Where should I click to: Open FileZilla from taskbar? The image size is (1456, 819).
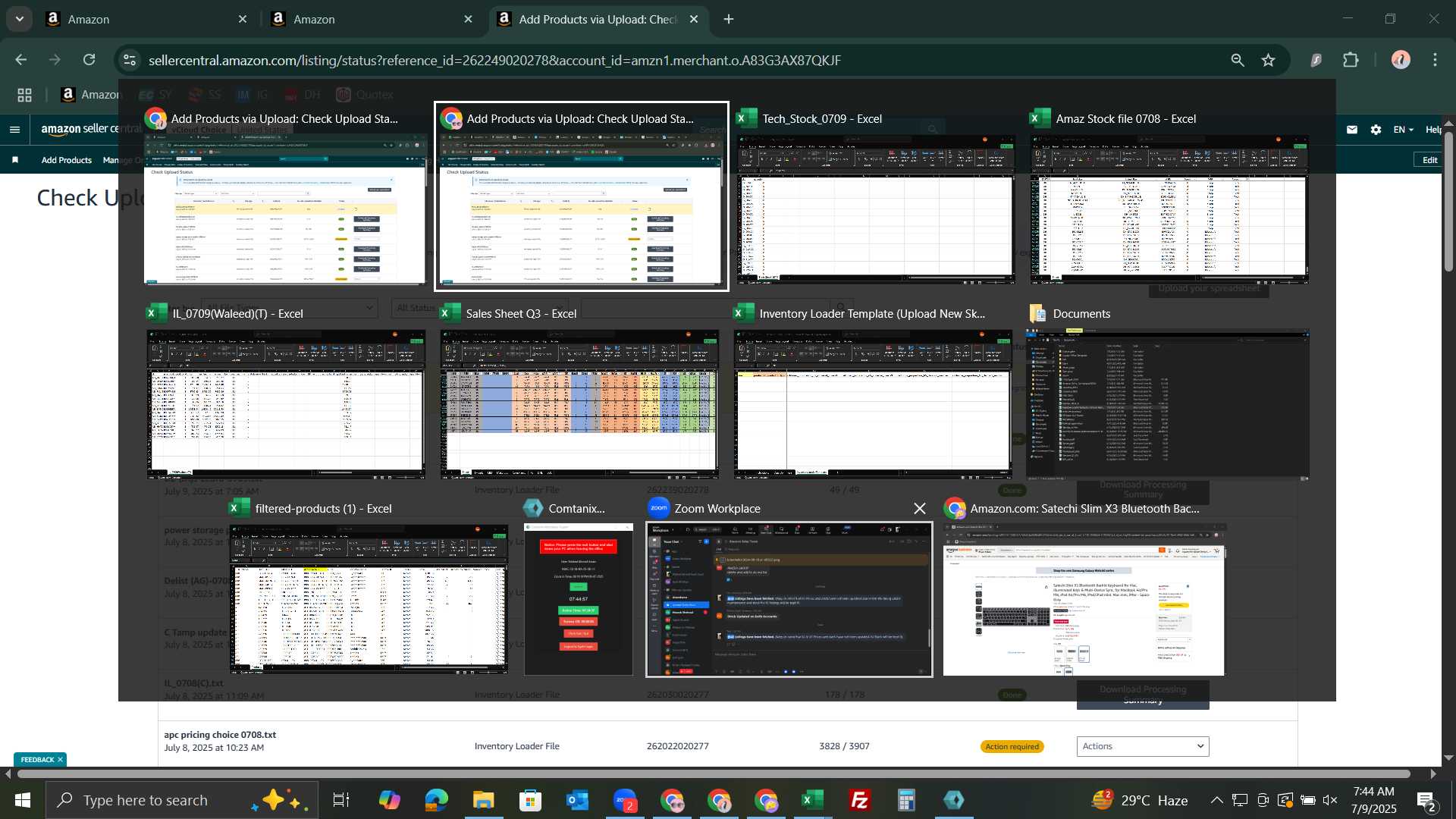click(860, 800)
